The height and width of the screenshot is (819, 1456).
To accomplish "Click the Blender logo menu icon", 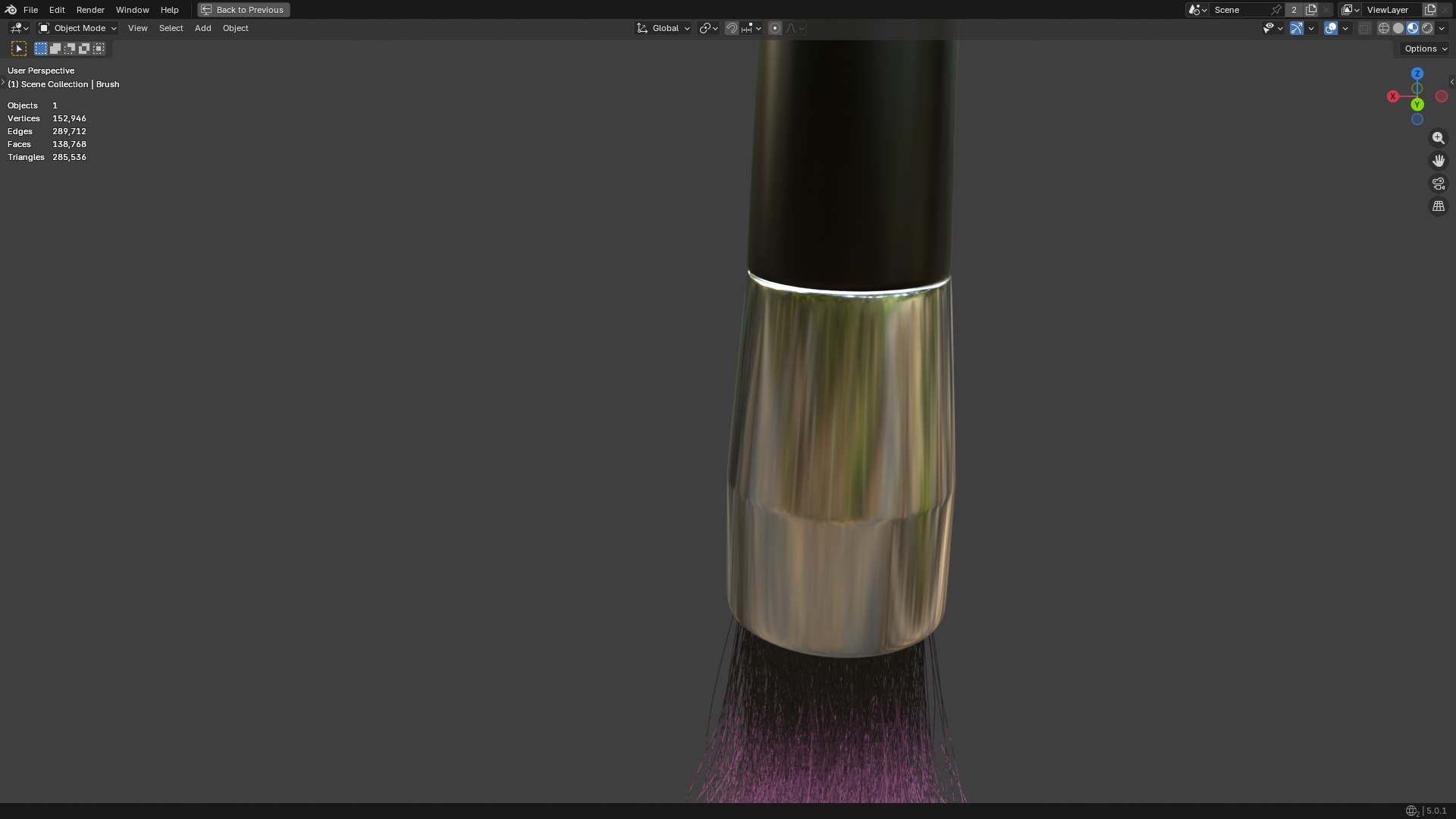I will click(11, 10).
